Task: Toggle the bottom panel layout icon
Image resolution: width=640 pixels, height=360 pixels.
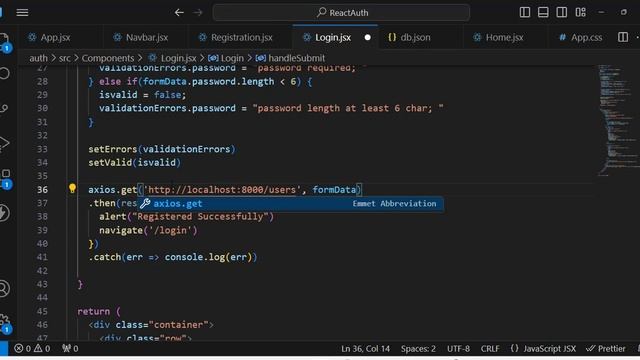Action: [543, 12]
